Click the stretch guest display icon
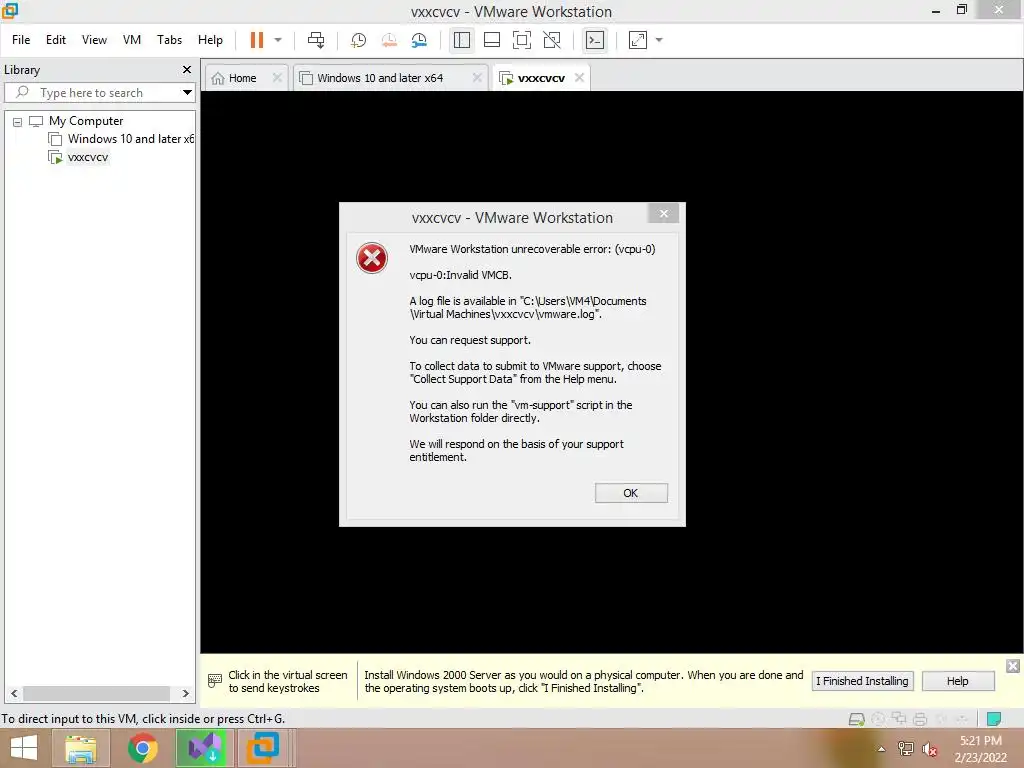This screenshot has height=768, width=1024. (x=637, y=40)
